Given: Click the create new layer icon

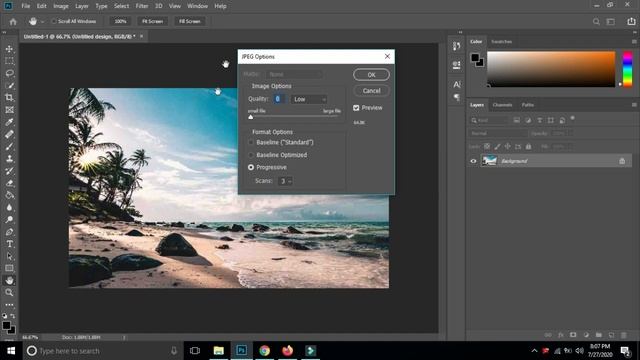Looking at the screenshot, I should pos(611,335).
